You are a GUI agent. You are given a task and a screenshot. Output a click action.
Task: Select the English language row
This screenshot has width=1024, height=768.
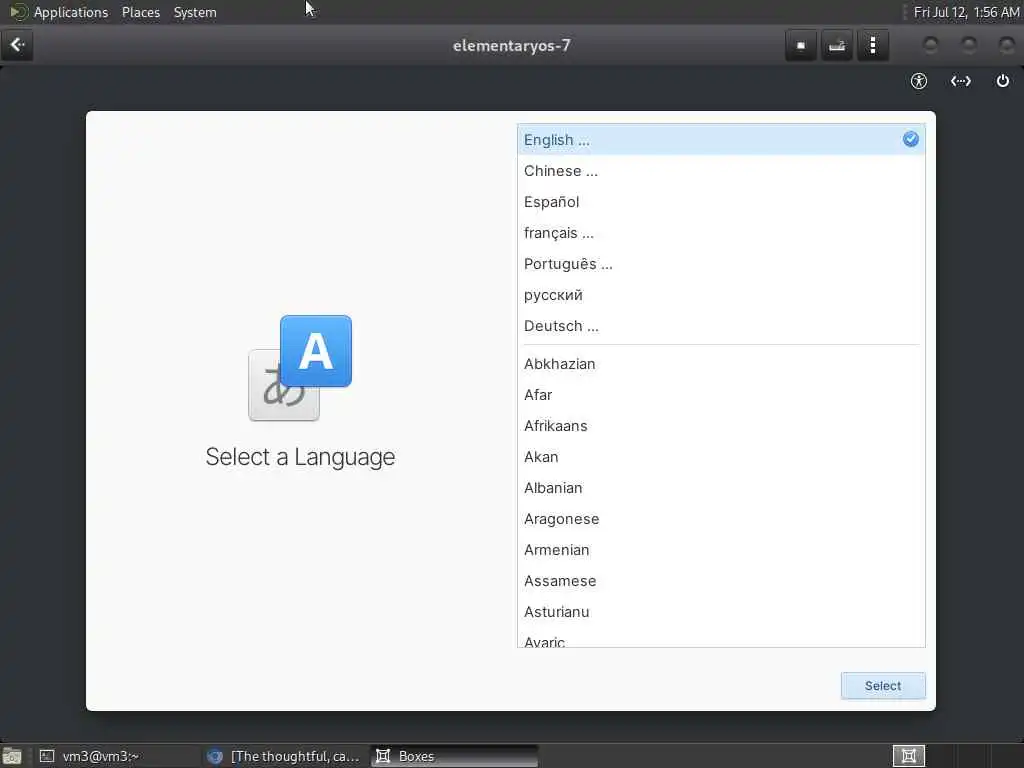pos(721,140)
